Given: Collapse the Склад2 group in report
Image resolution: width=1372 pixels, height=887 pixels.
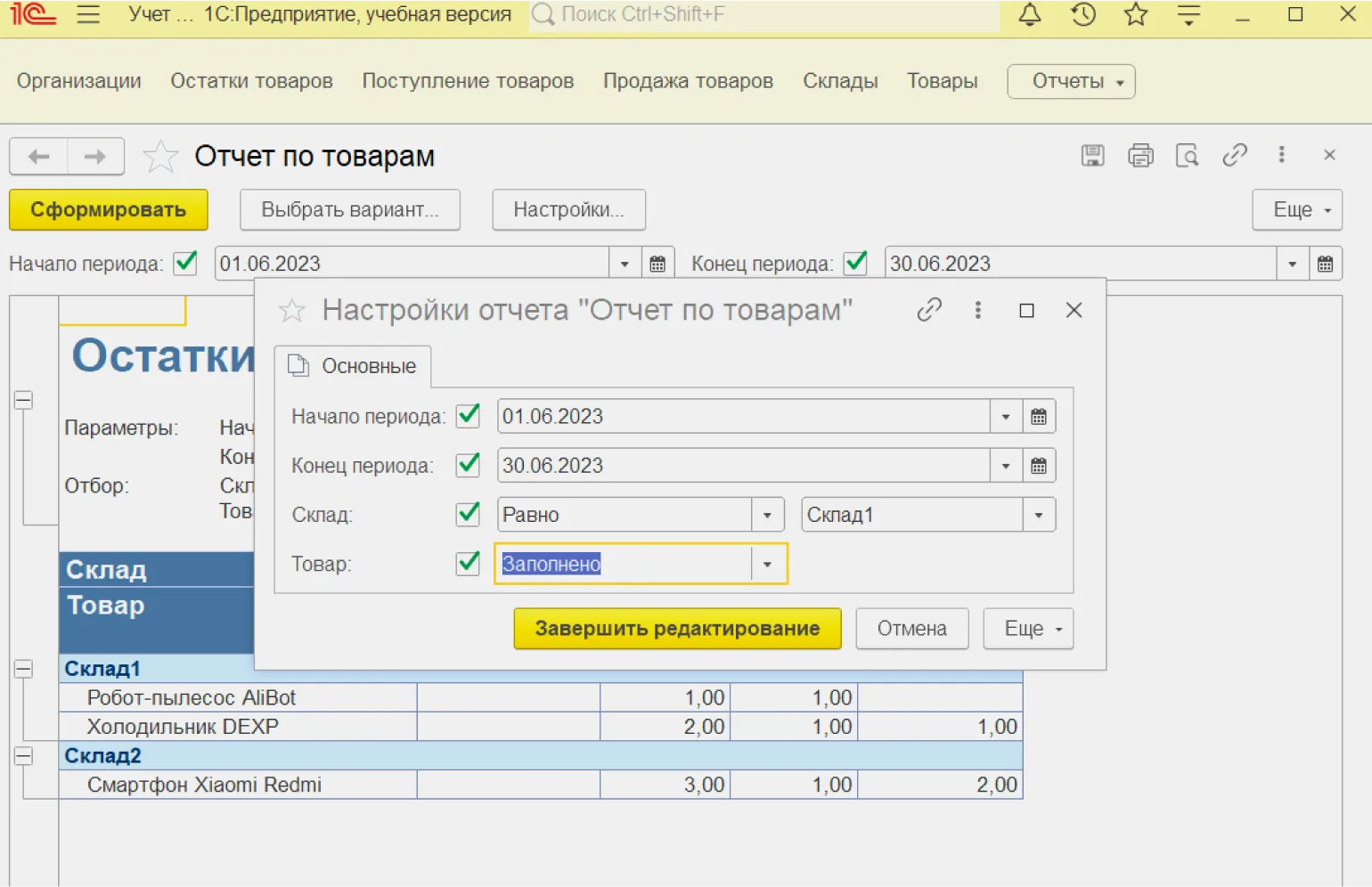Looking at the screenshot, I should pos(24,756).
